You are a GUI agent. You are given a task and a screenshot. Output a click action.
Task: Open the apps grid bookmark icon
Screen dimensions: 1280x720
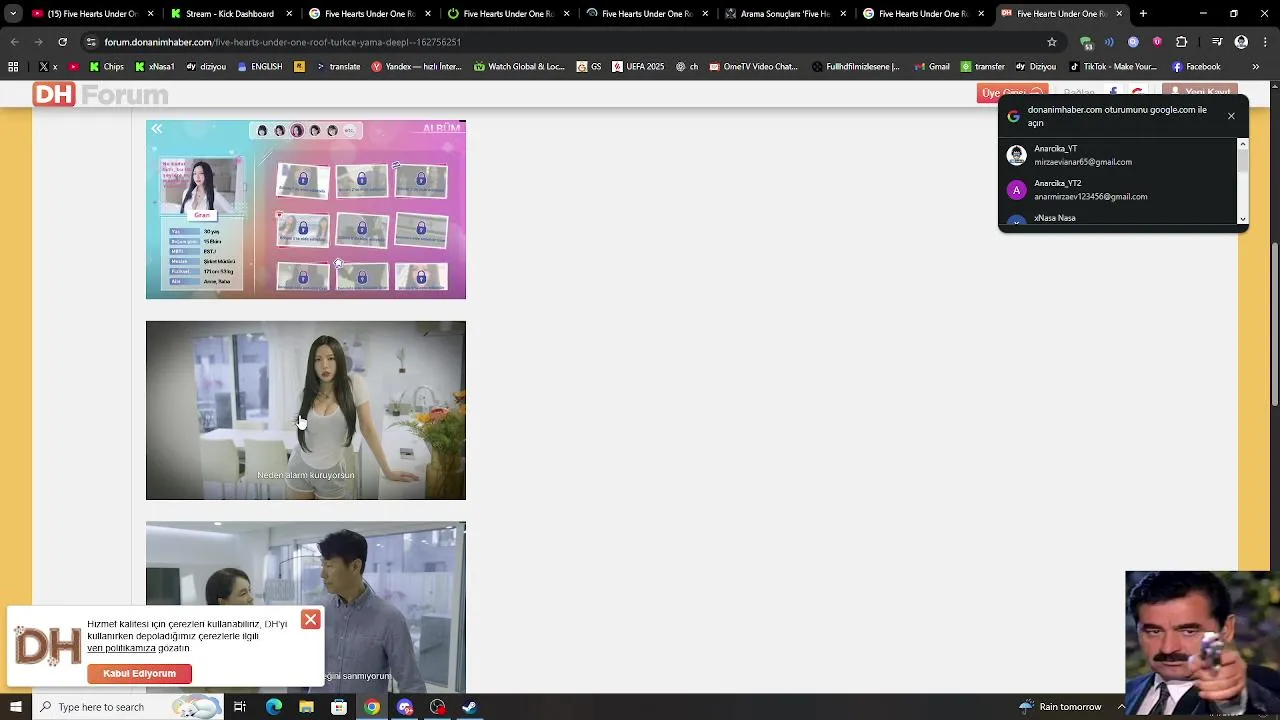click(x=13, y=67)
